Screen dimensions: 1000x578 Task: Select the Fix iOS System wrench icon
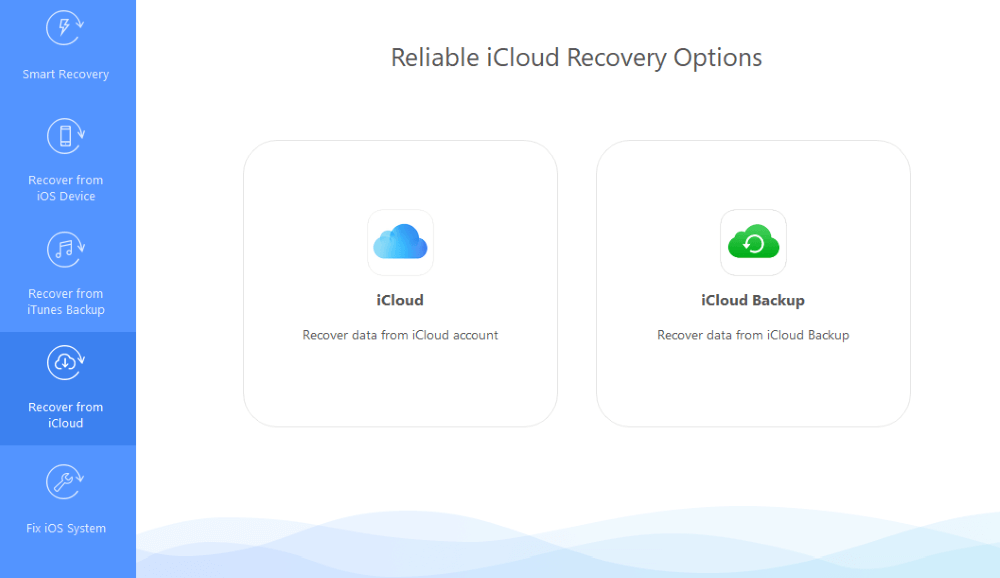click(x=65, y=482)
